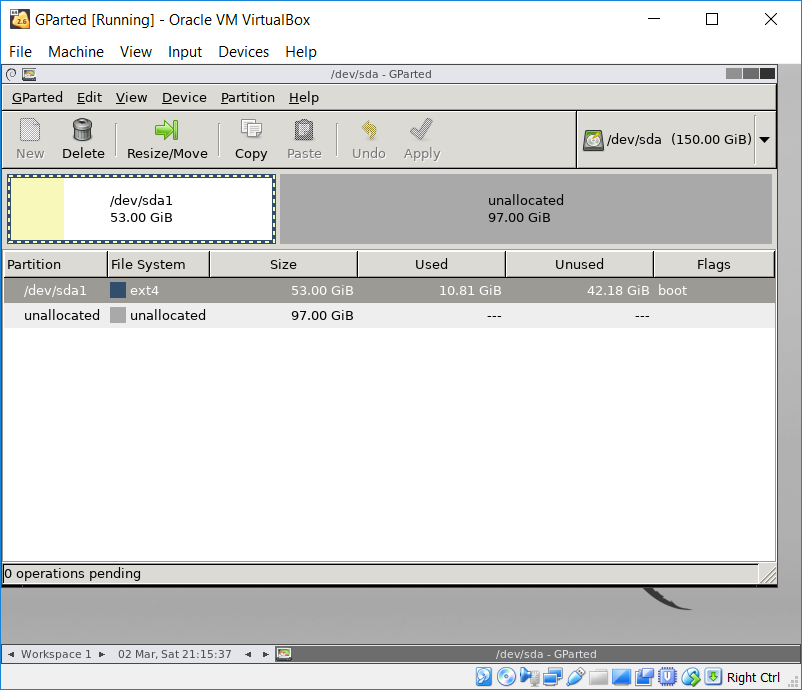Select the Resize/Move tool in the toolbar

pyautogui.click(x=166, y=139)
